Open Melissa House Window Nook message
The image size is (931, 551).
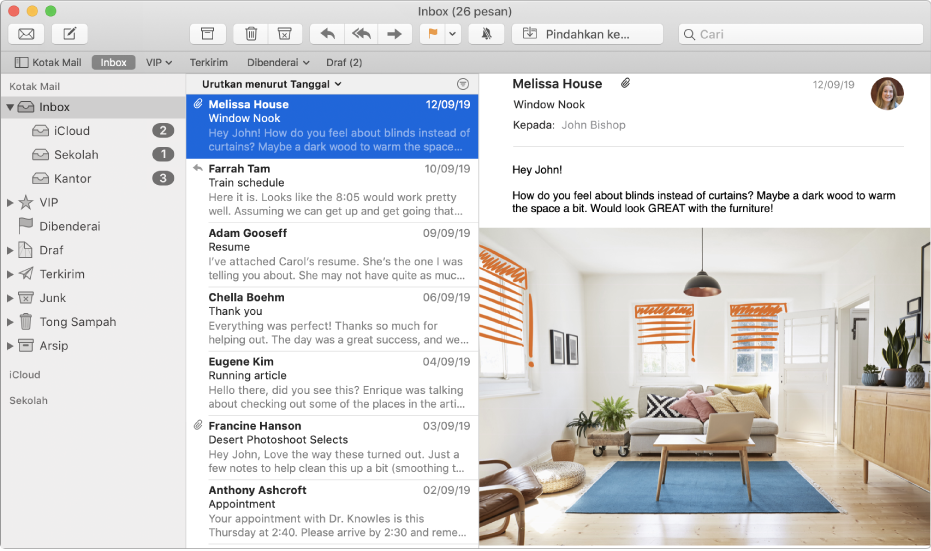point(332,126)
